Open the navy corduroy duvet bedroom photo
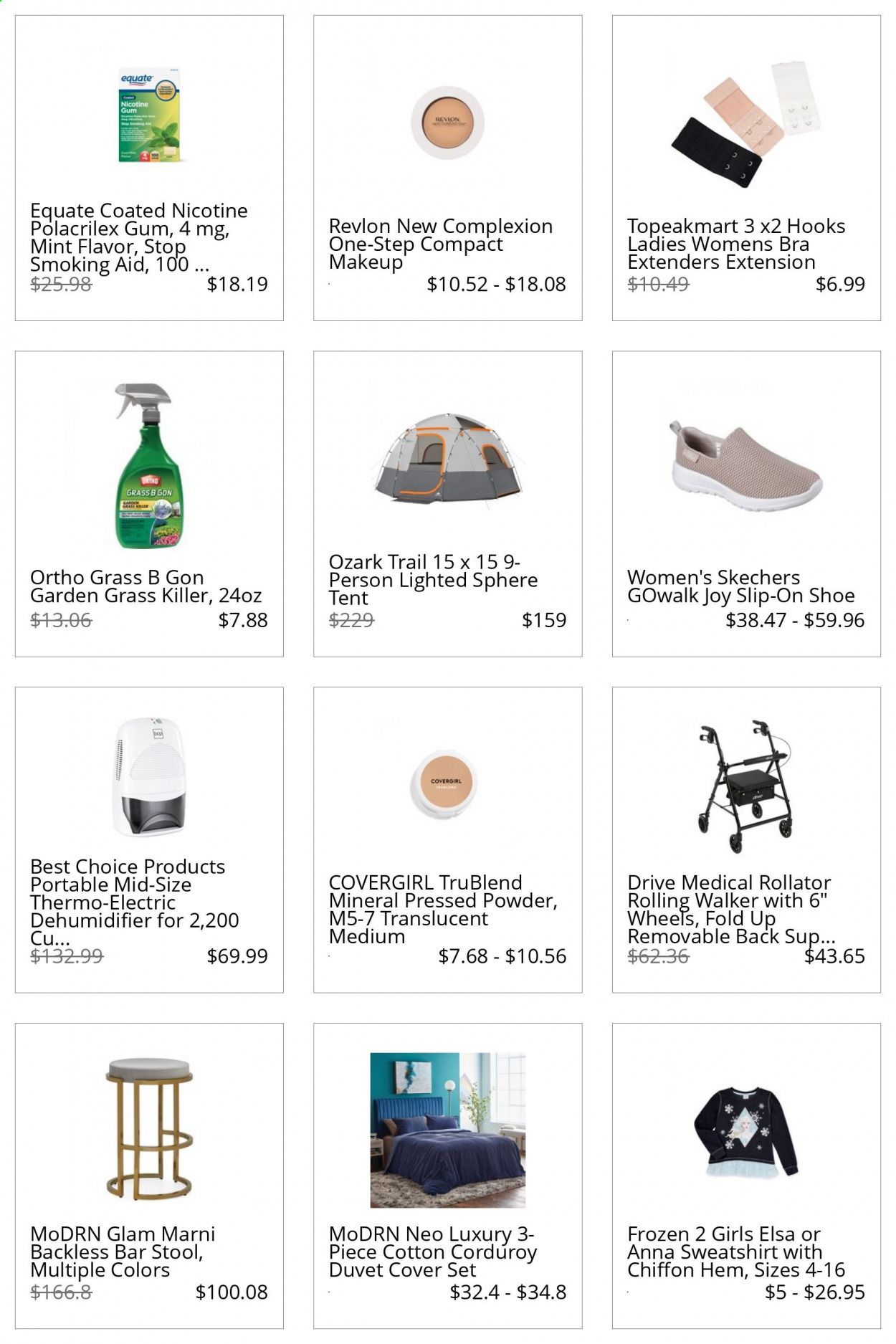 click(x=447, y=1130)
